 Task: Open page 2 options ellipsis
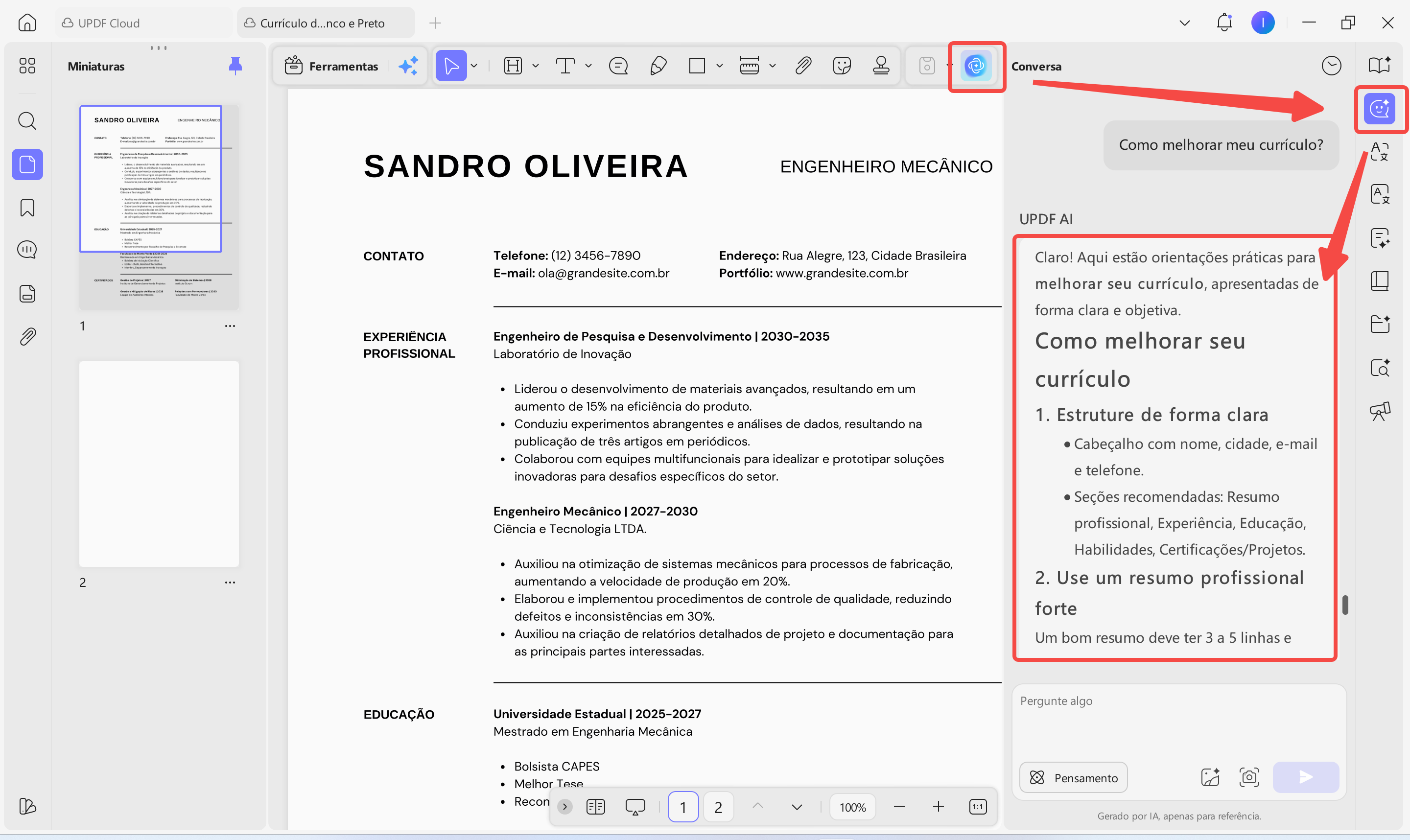(230, 583)
